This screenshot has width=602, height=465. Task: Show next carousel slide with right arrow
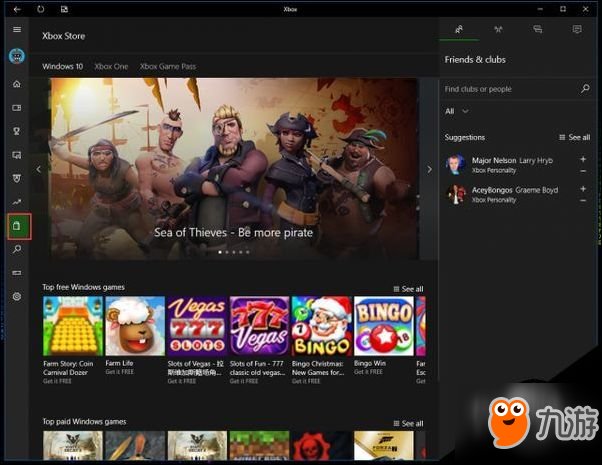click(x=430, y=169)
